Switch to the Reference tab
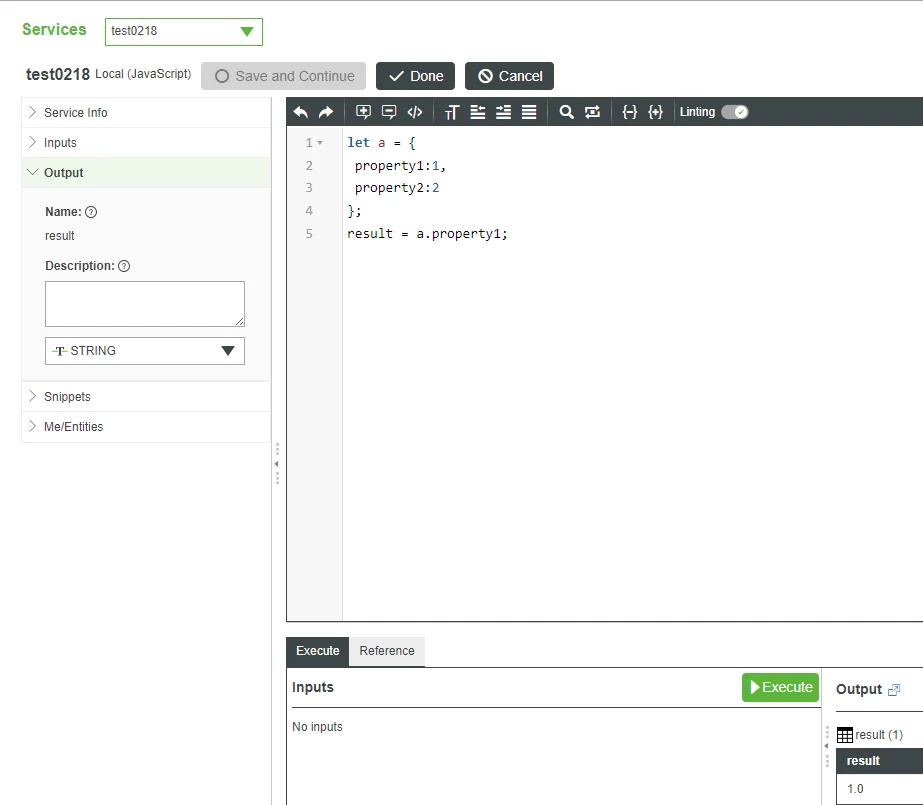This screenshot has height=805, width=923. coord(387,651)
